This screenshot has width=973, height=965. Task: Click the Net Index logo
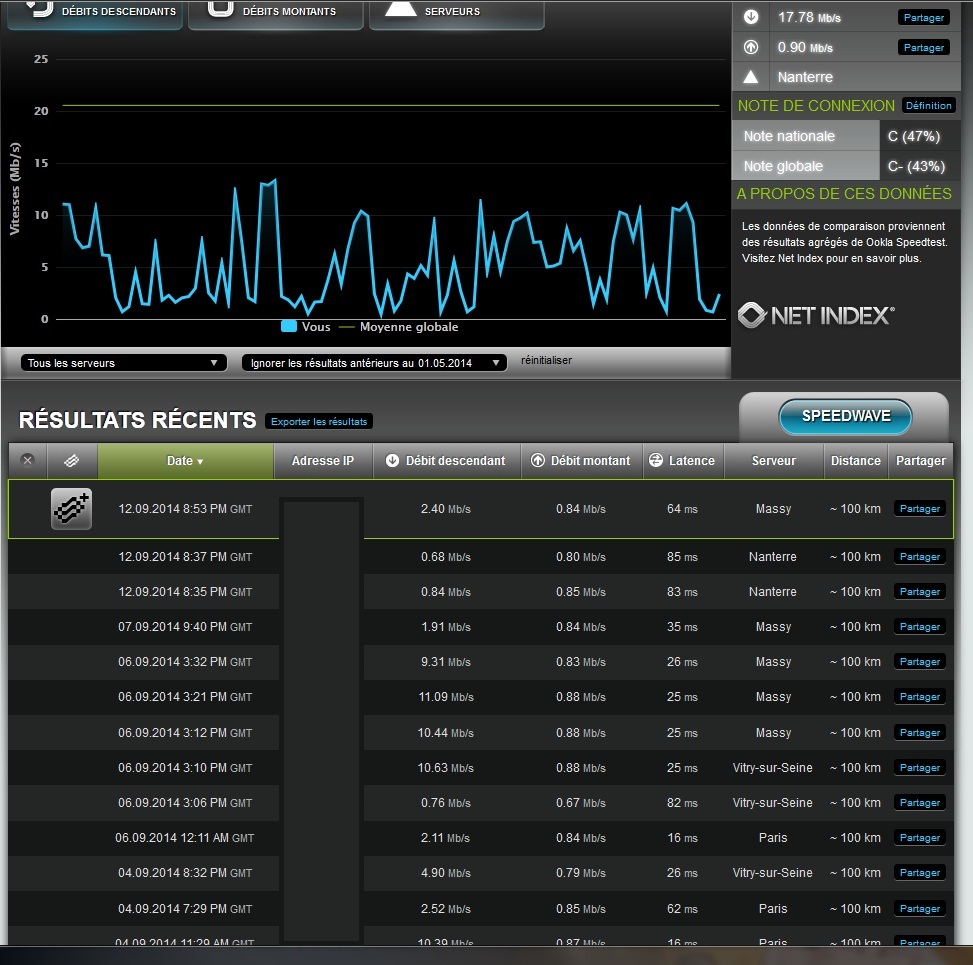[816, 316]
